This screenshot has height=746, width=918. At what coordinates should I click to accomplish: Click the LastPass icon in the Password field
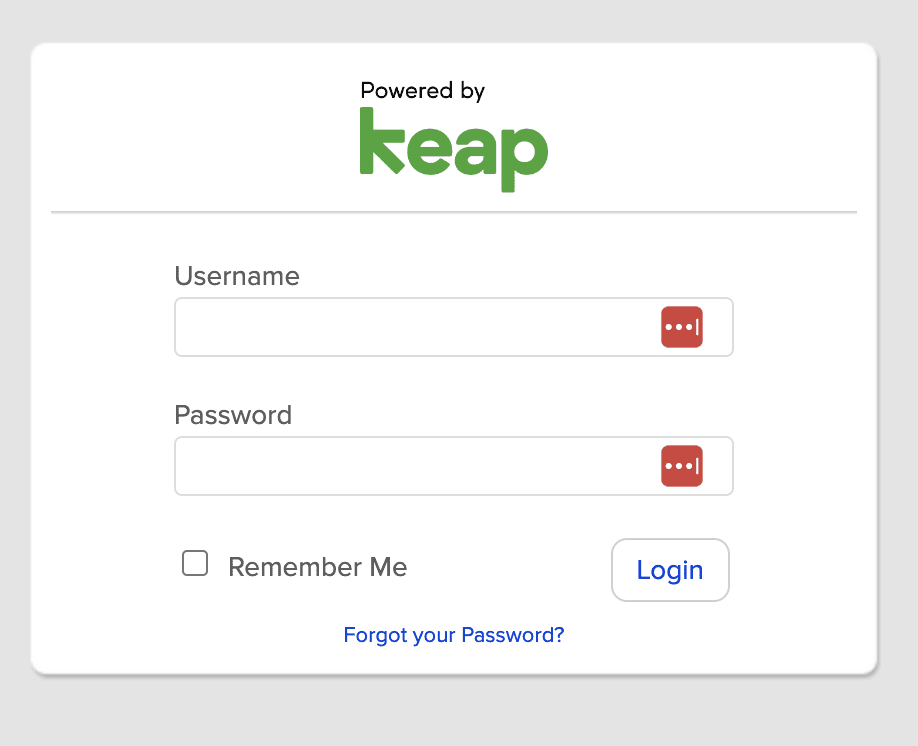683,465
